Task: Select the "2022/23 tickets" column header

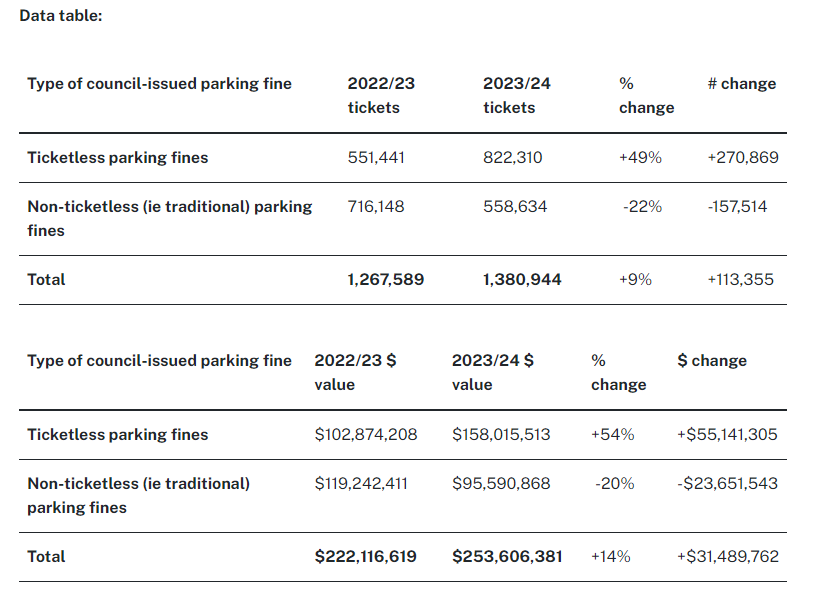Action: [x=380, y=96]
